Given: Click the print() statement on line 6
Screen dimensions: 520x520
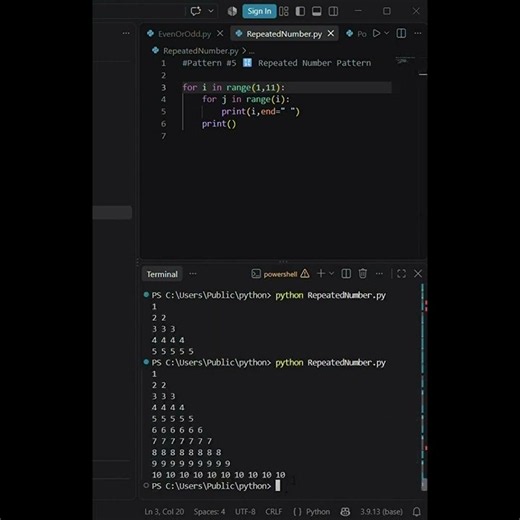Looking at the screenshot, I should coord(219,124).
